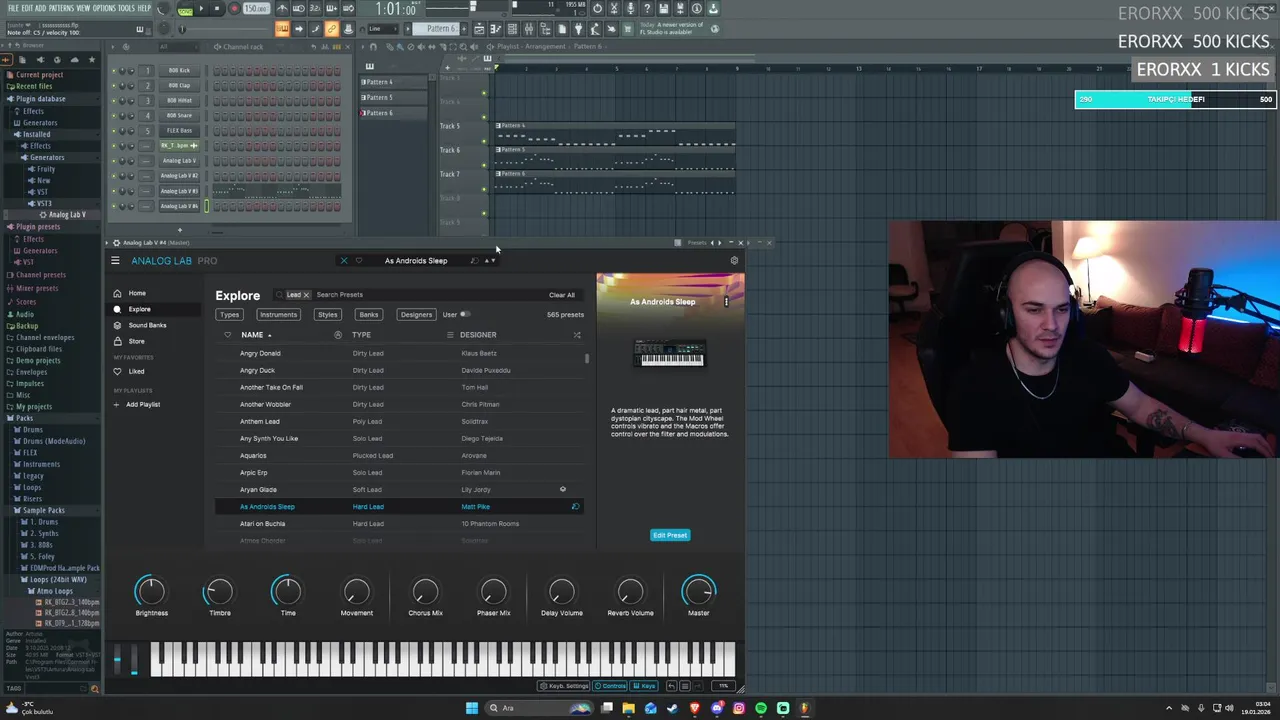Open the FILE menu

13,8
